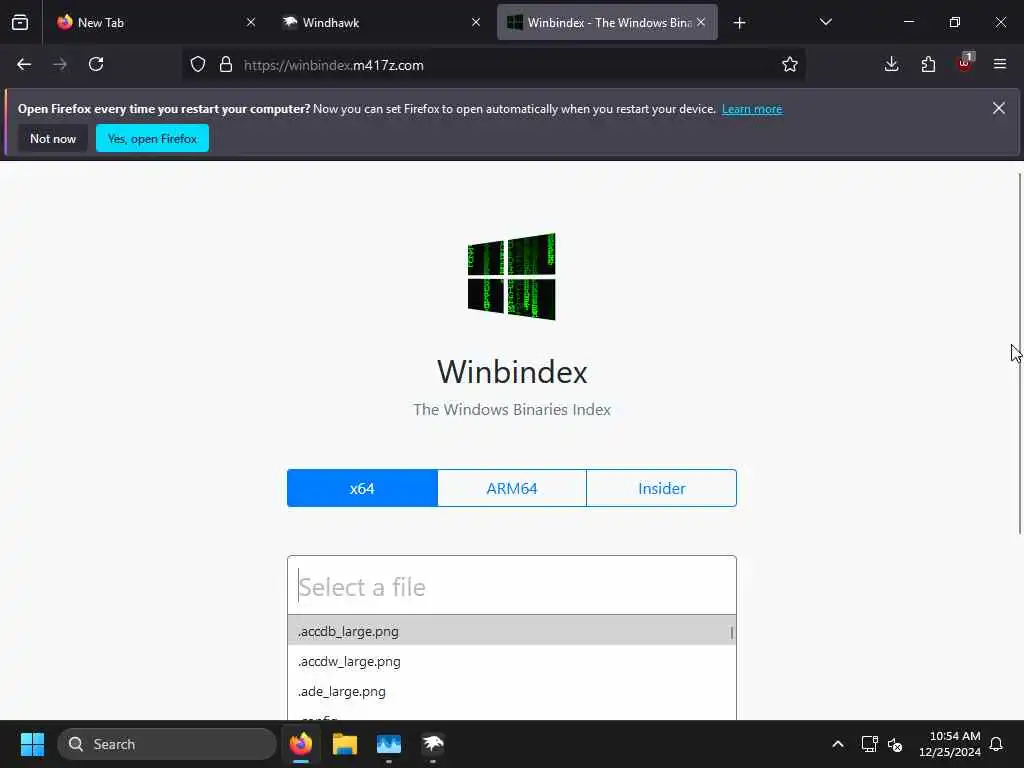The width and height of the screenshot is (1024, 768).
Task: Open the list all tabs dropdown
Action: coord(825,23)
